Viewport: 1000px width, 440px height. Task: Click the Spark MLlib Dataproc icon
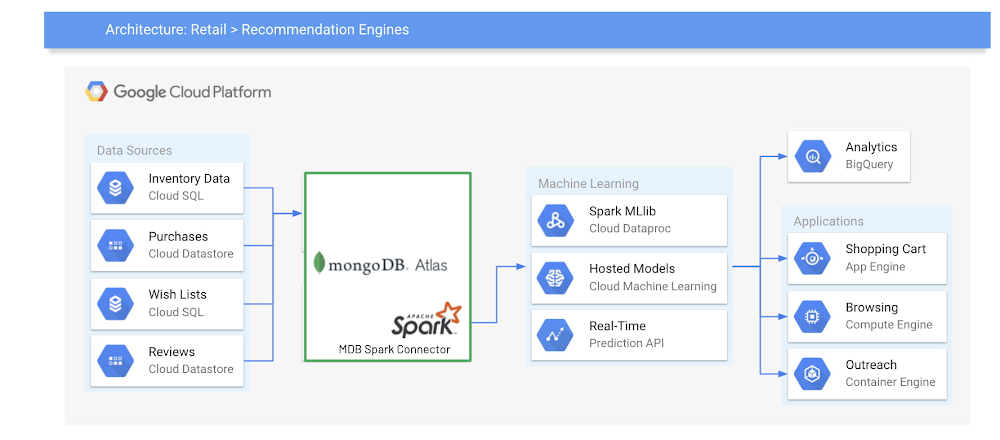point(555,220)
